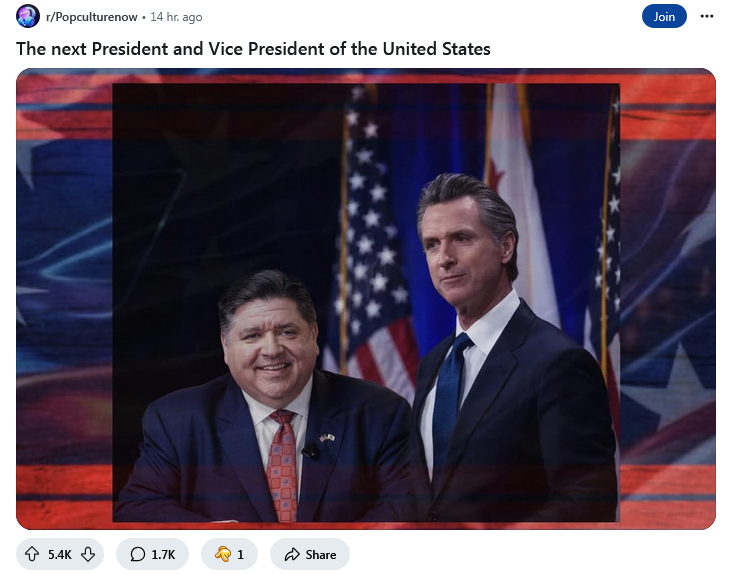The width and height of the screenshot is (732, 574).
Task: Upvote the post
Action: tap(32, 554)
